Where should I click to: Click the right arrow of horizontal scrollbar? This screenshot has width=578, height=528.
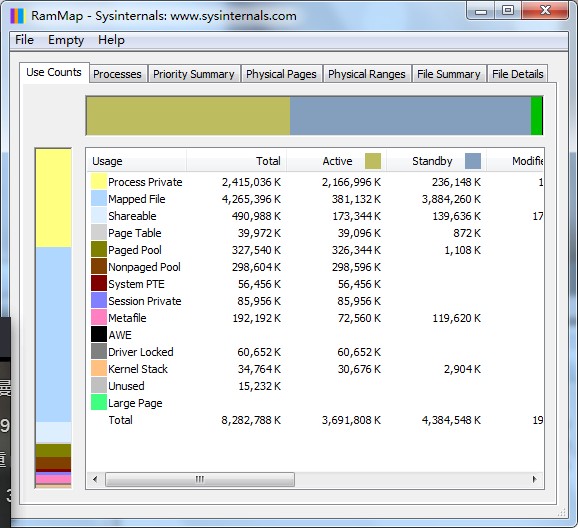pos(535,479)
